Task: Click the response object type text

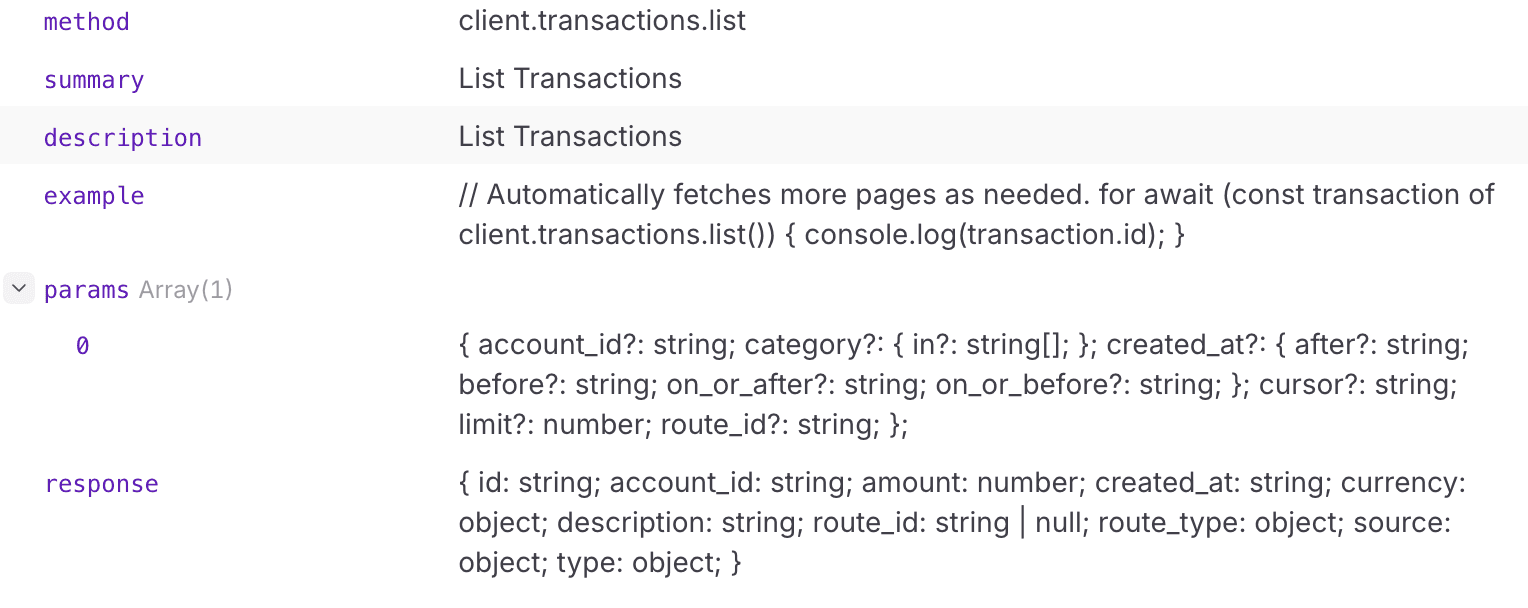Action: 962,523
